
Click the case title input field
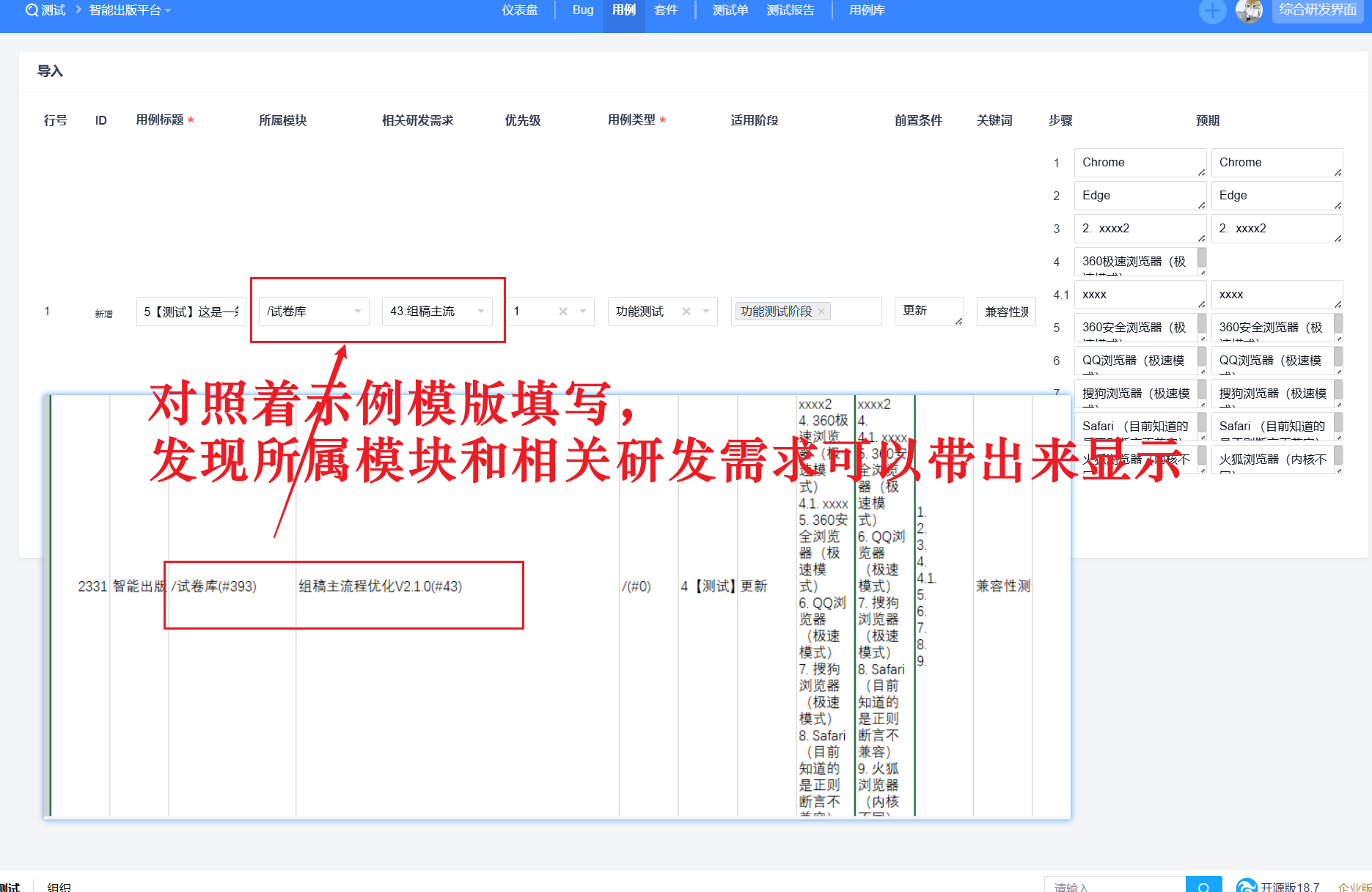[x=191, y=312]
